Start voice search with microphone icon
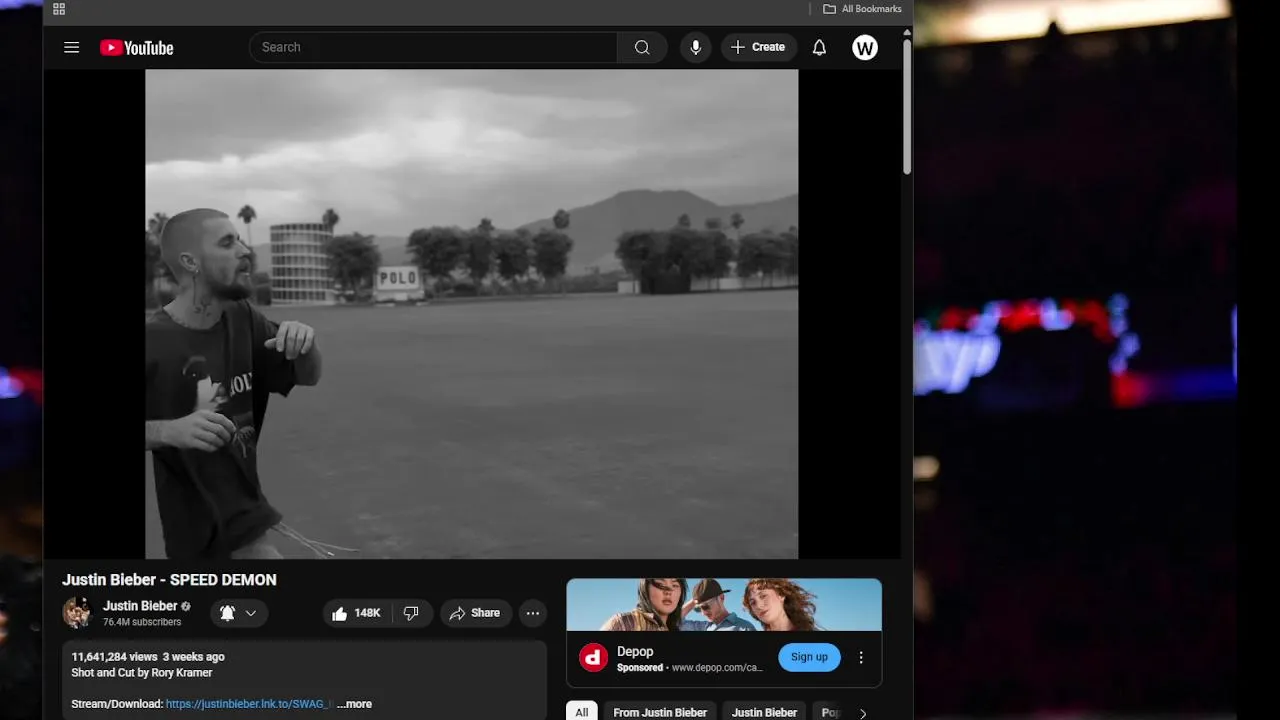1280x720 pixels. [x=696, y=47]
